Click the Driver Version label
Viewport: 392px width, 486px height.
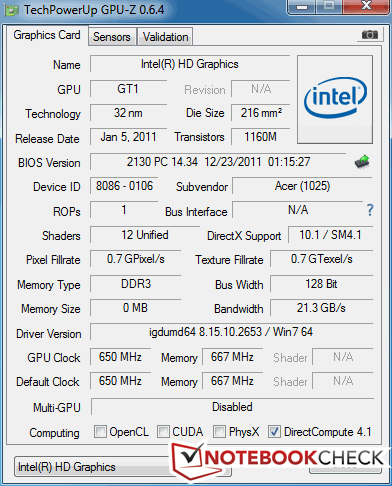[49, 334]
